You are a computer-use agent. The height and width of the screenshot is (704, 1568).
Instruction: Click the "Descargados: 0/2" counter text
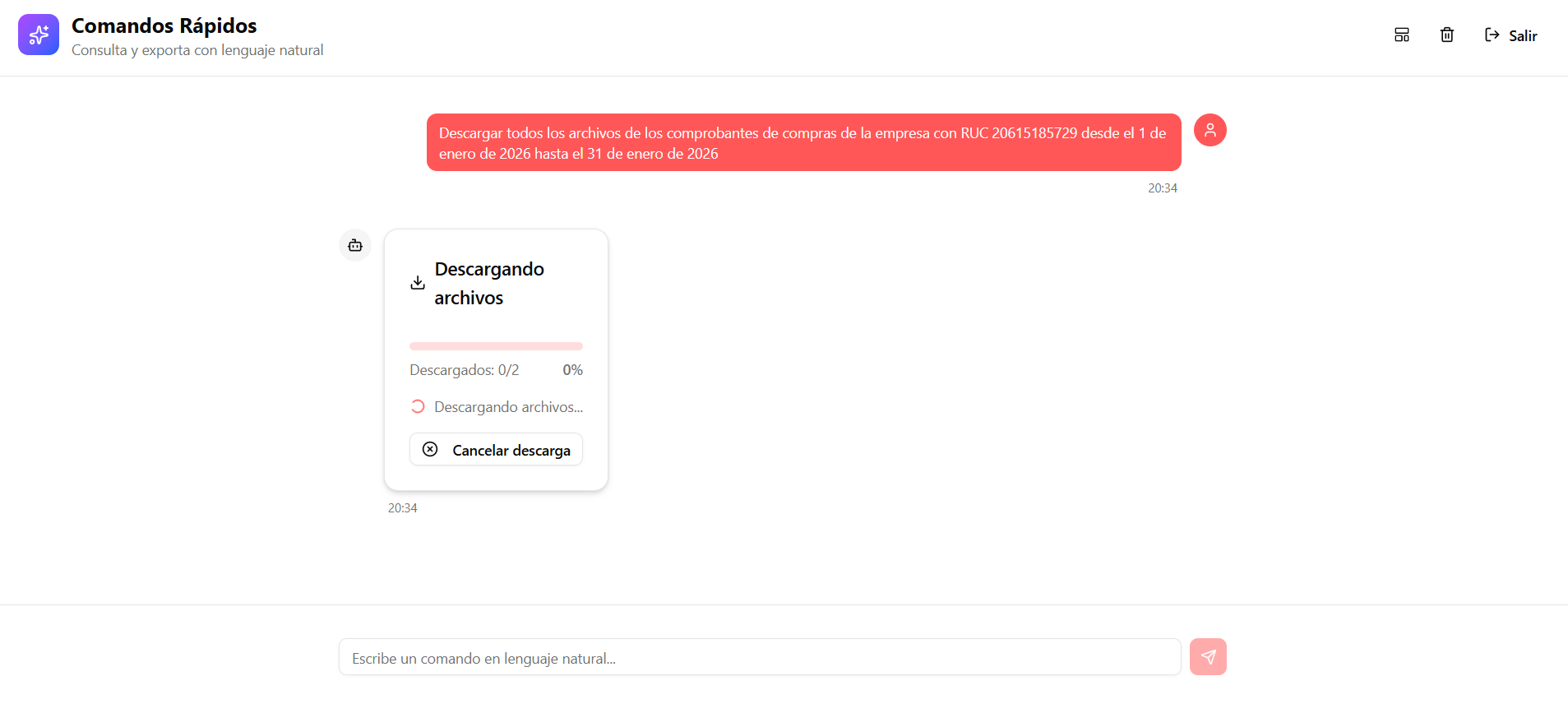tap(465, 370)
